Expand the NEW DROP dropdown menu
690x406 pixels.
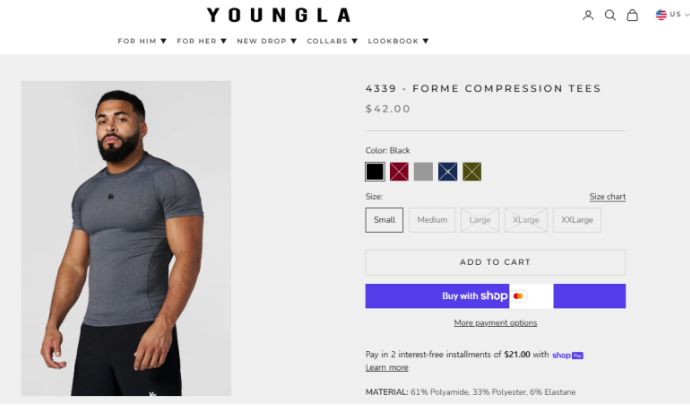266,41
